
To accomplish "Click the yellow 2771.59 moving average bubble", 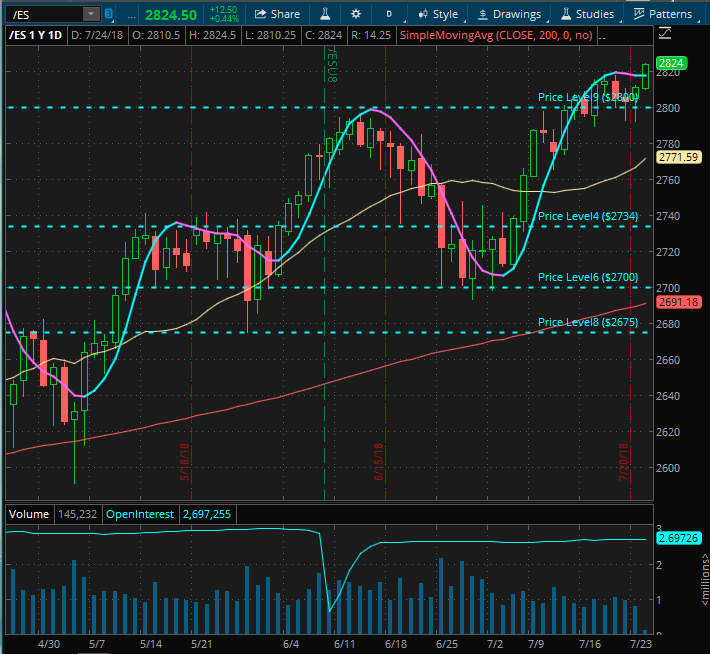I will pyautogui.click(x=678, y=157).
